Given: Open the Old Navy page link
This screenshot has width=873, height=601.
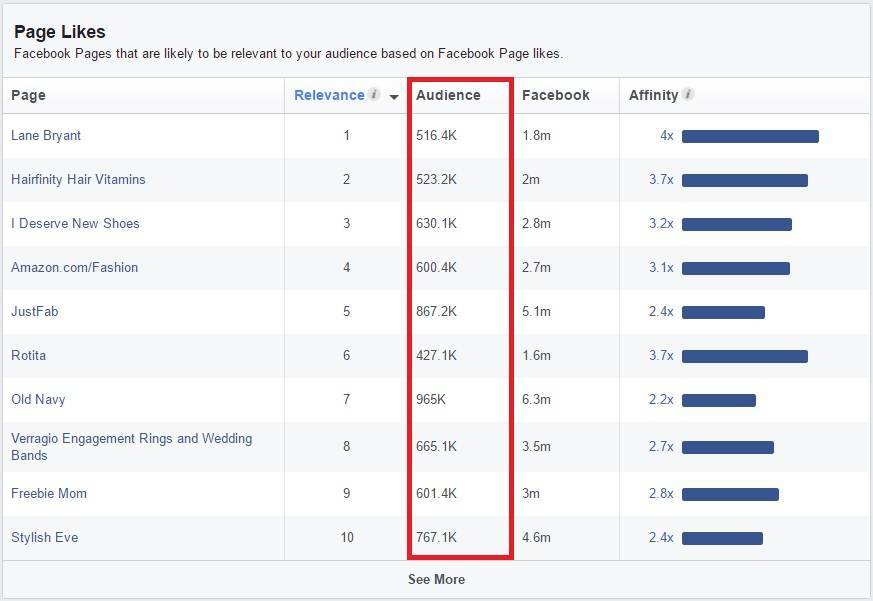Looking at the screenshot, I should [x=38, y=399].
